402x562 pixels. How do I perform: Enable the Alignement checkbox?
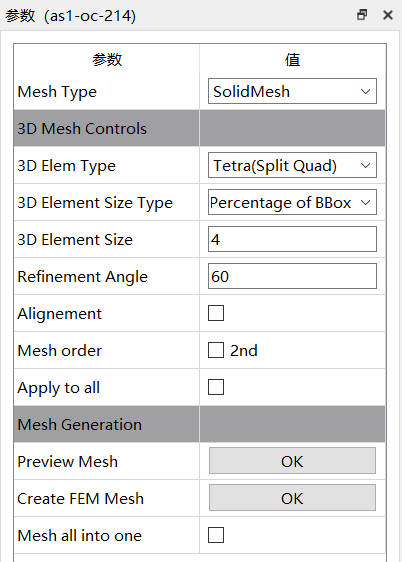(x=216, y=313)
